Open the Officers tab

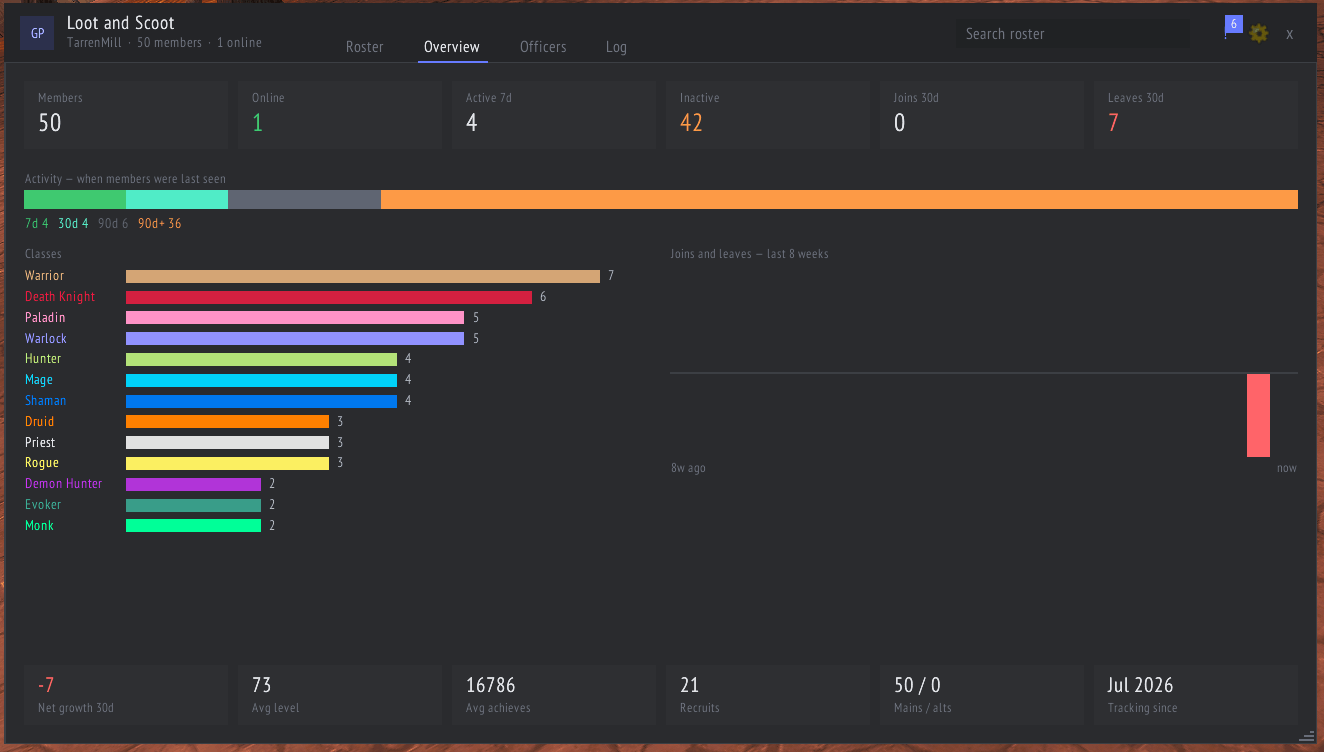(x=543, y=47)
